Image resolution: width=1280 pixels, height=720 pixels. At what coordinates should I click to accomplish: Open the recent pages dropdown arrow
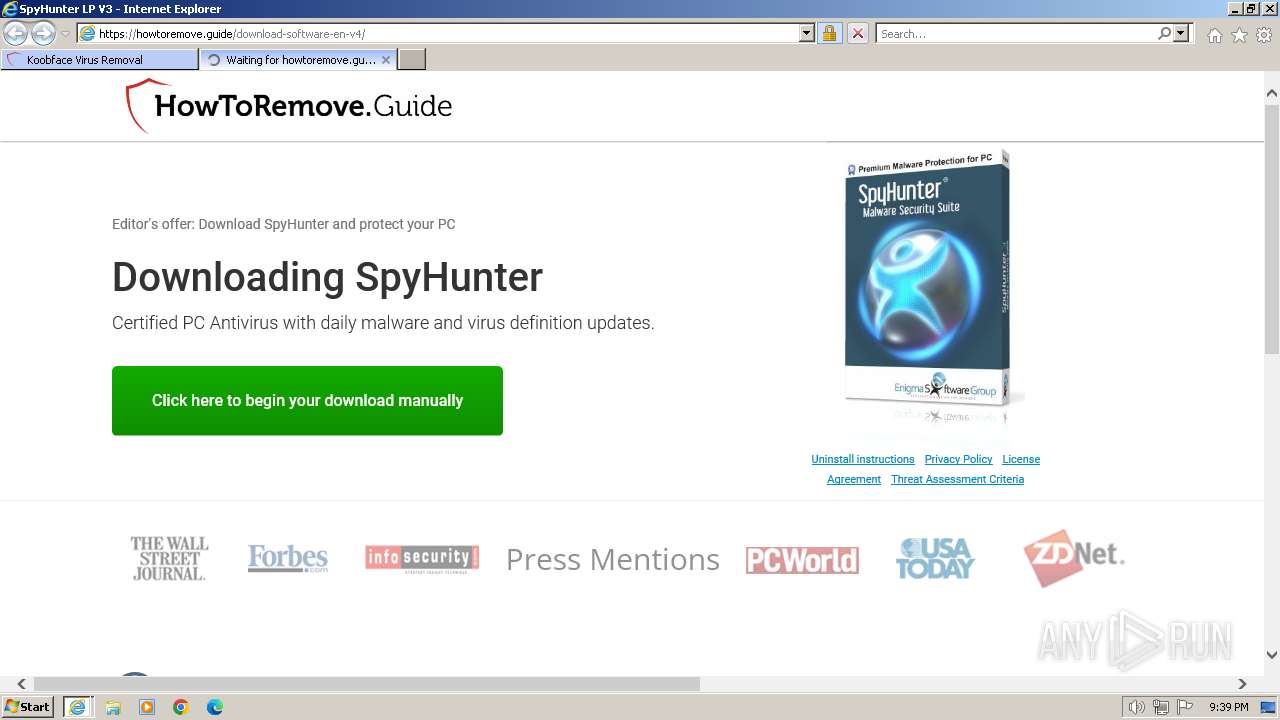point(65,34)
